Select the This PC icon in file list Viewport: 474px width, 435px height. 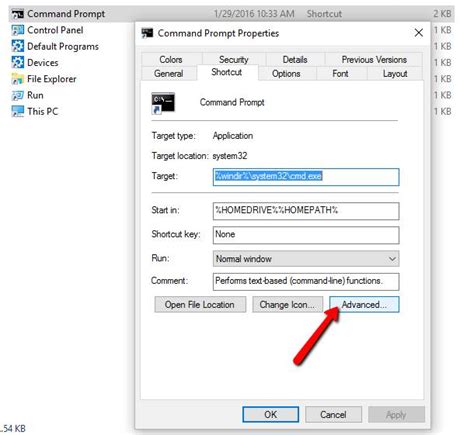pos(17,111)
